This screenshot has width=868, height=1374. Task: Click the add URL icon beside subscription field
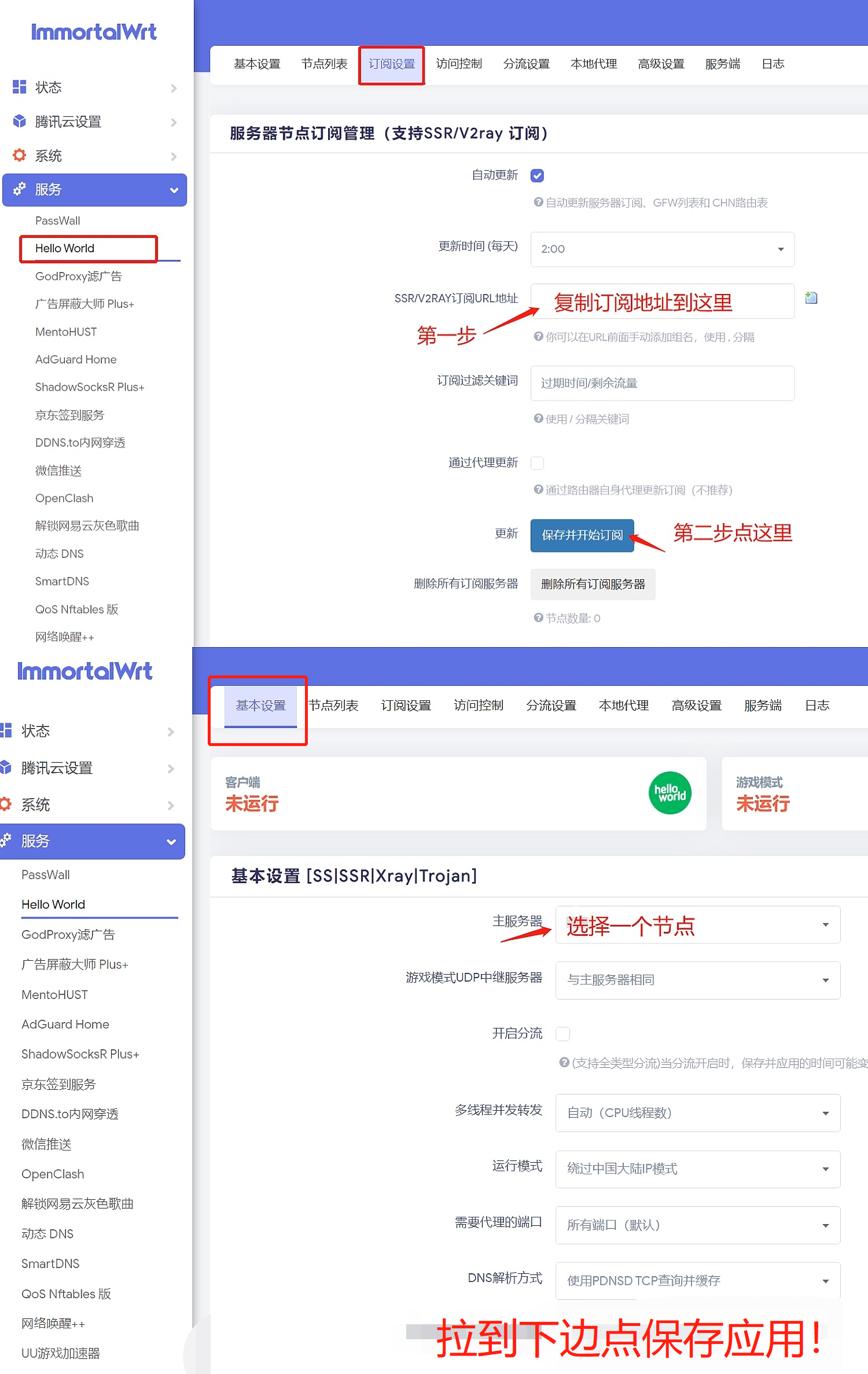pos(811,298)
